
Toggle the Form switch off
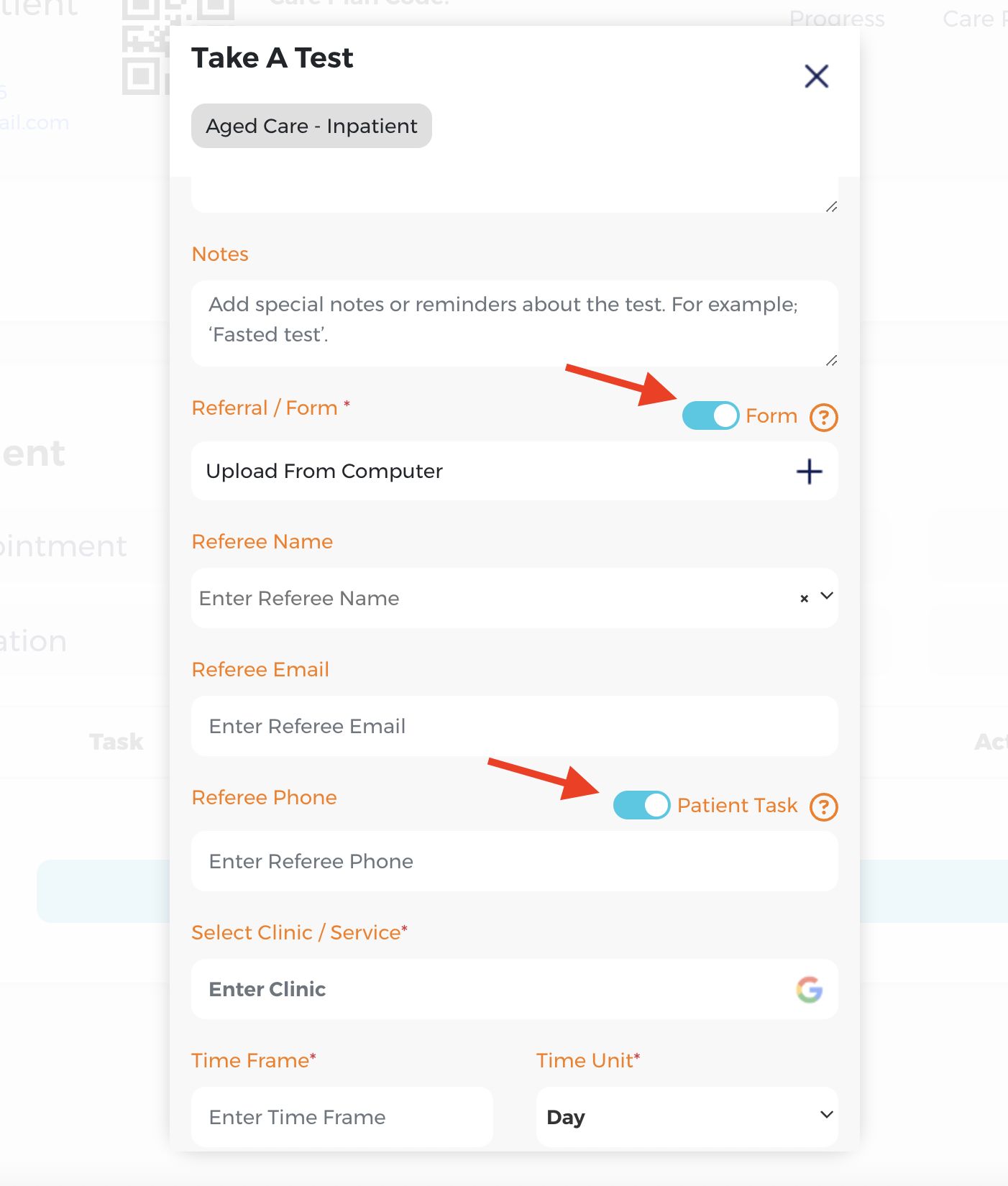710,415
